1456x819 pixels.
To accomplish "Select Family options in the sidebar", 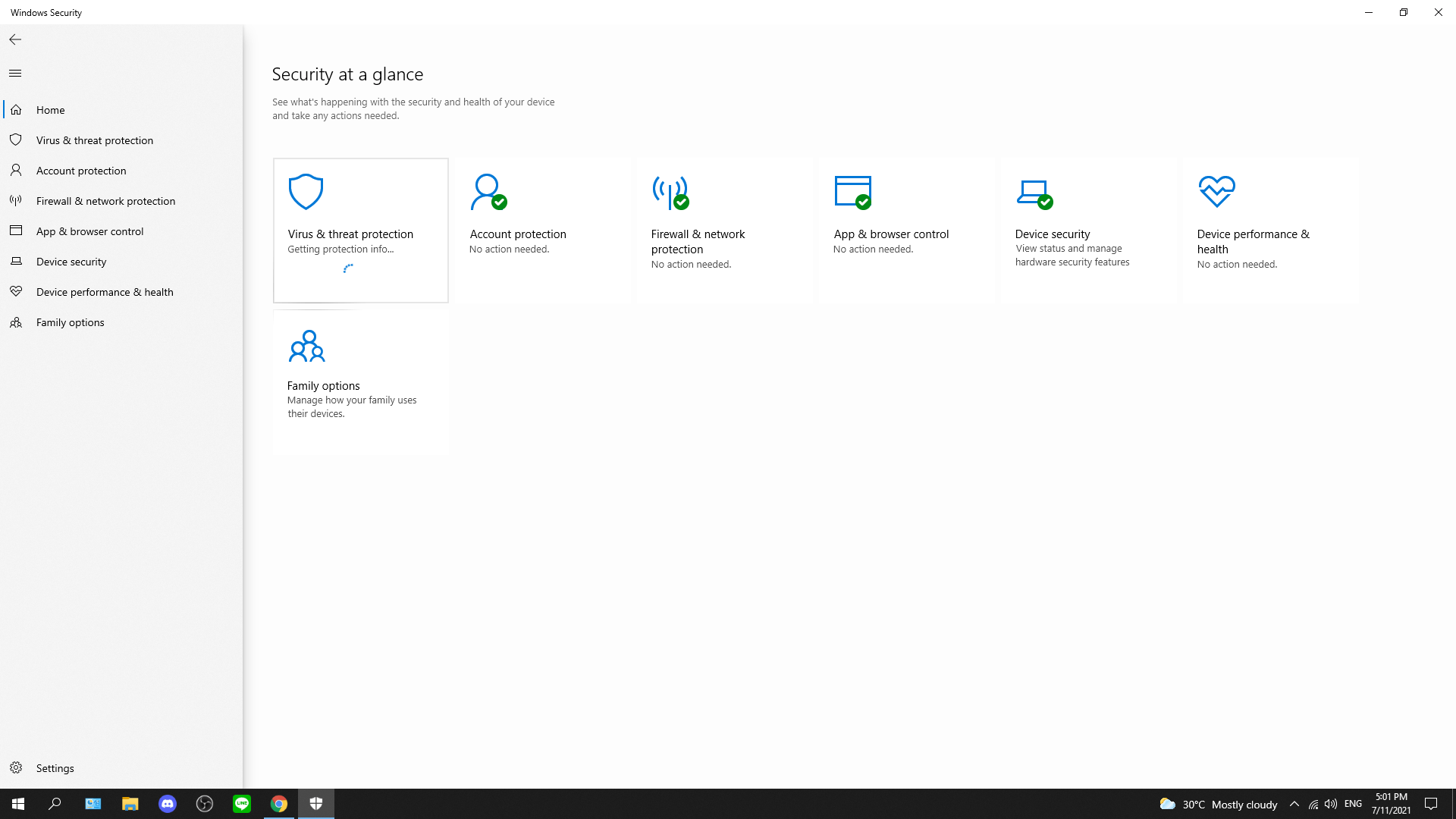I will 70,322.
